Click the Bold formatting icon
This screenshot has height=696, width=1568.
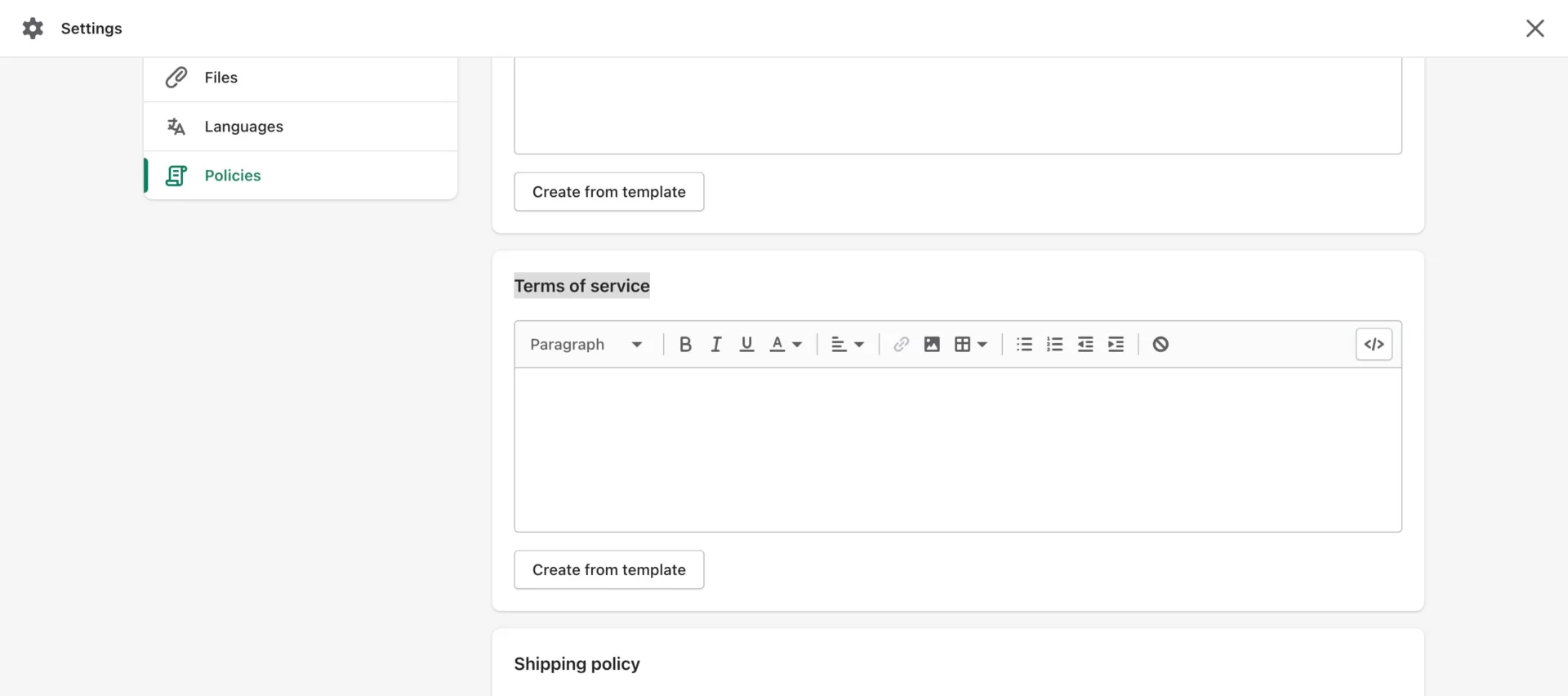[x=685, y=345]
